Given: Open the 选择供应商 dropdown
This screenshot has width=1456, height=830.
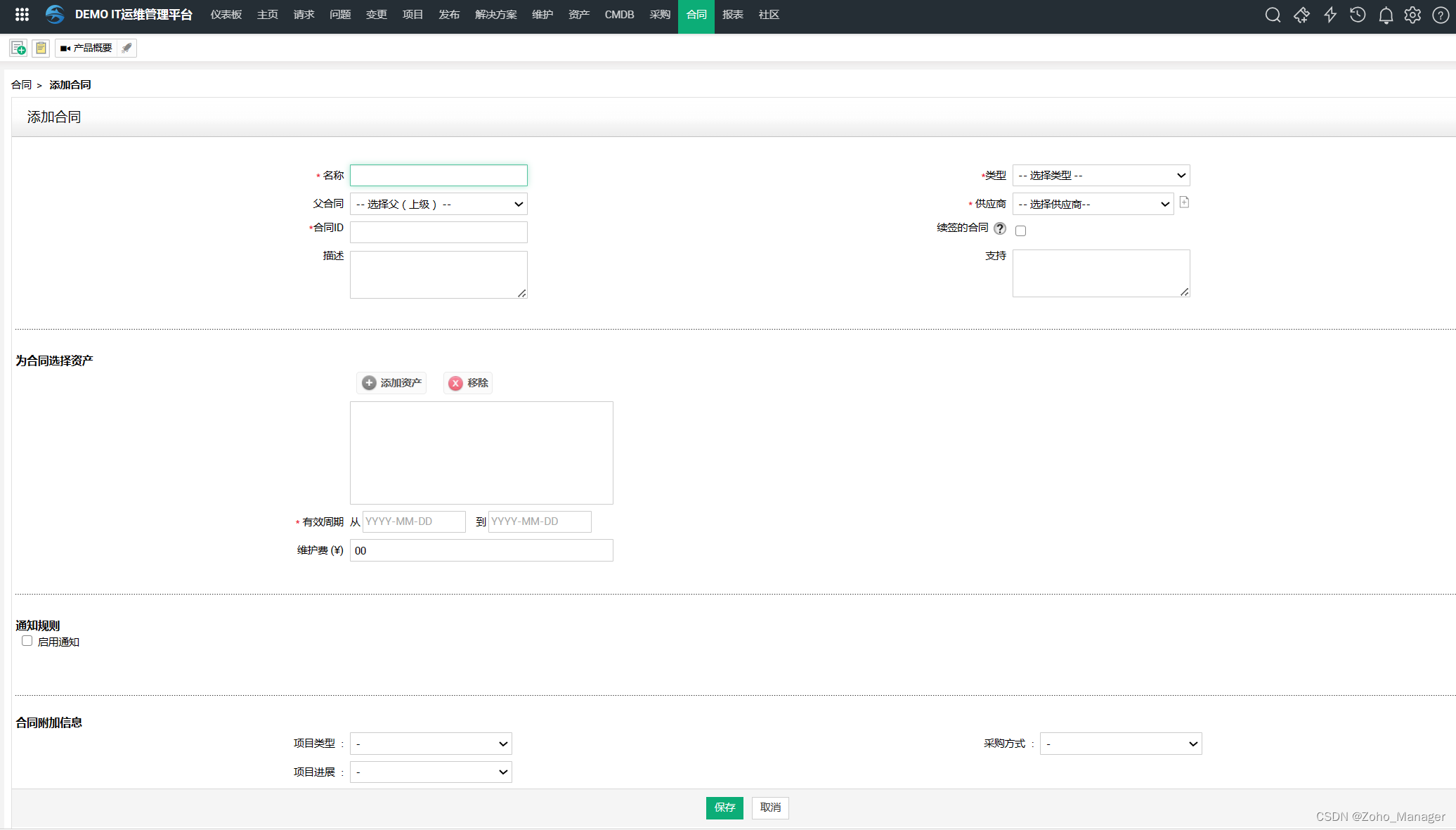Looking at the screenshot, I should coord(1093,204).
